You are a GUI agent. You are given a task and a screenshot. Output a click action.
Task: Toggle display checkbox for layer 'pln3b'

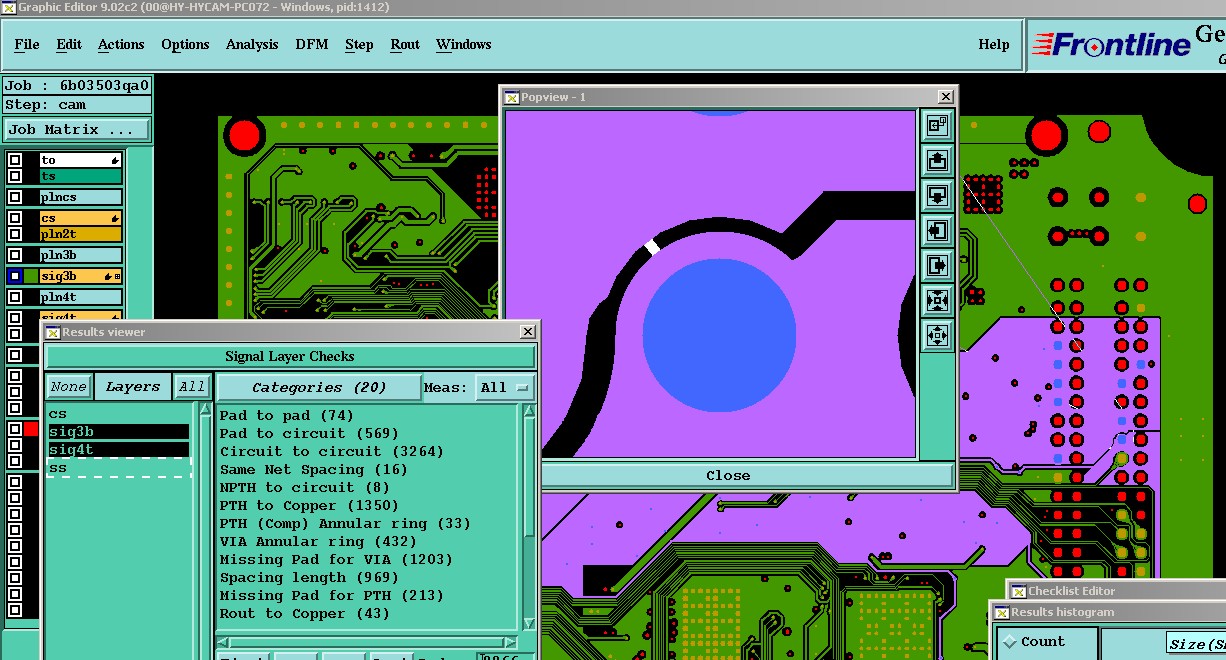click(15, 255)
